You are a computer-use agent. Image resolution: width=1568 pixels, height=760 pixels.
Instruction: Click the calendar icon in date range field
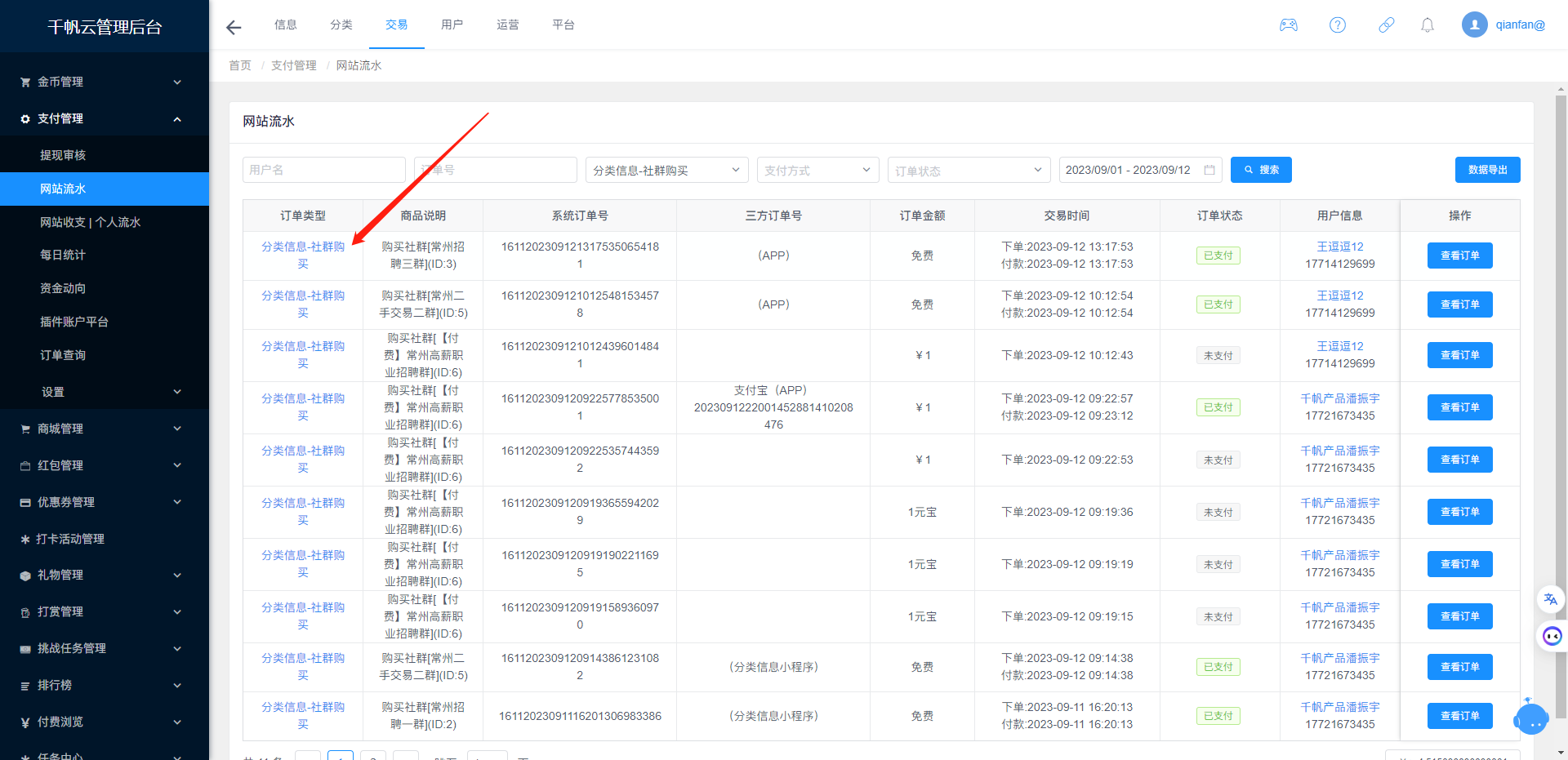[1209, 170]
